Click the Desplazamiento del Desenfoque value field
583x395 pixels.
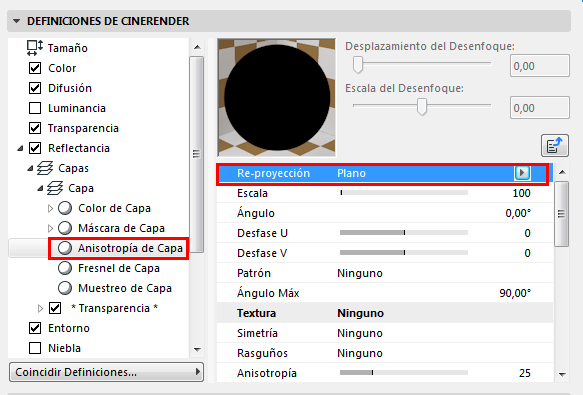click(539, 66)
